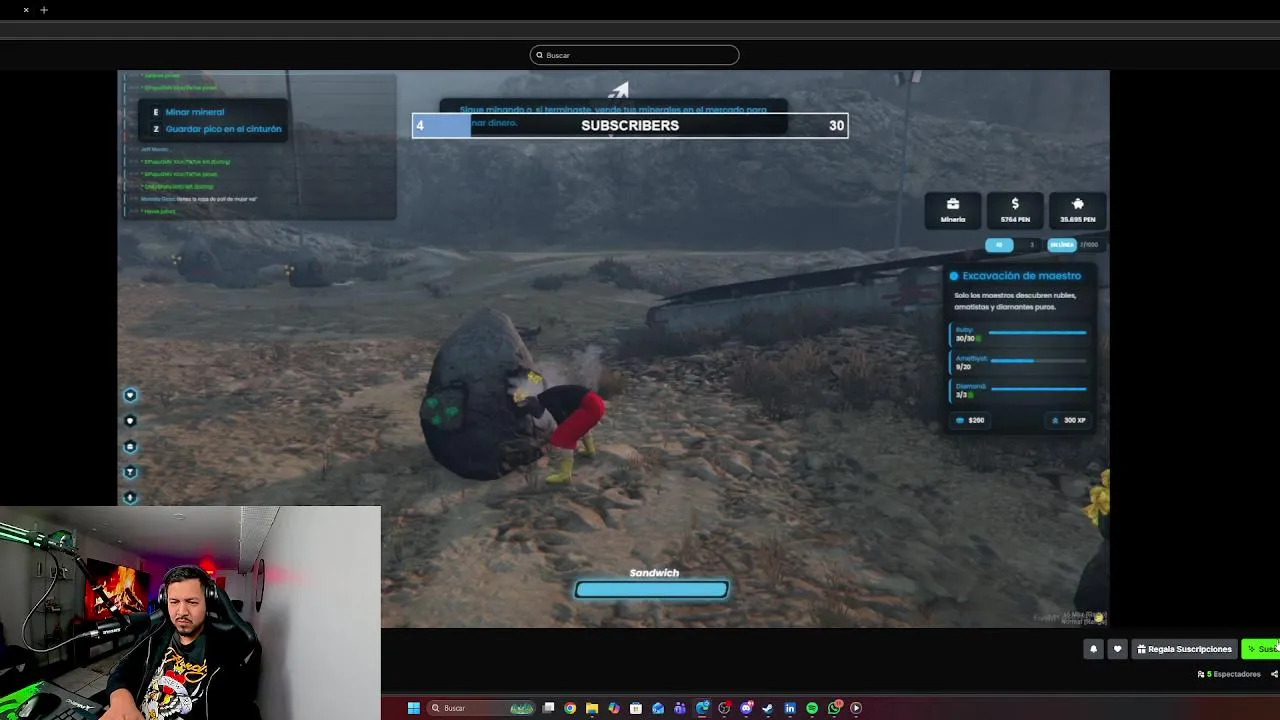Open a new browser tab with plus icon
1280x720 pixels.
tap(44, 10)
